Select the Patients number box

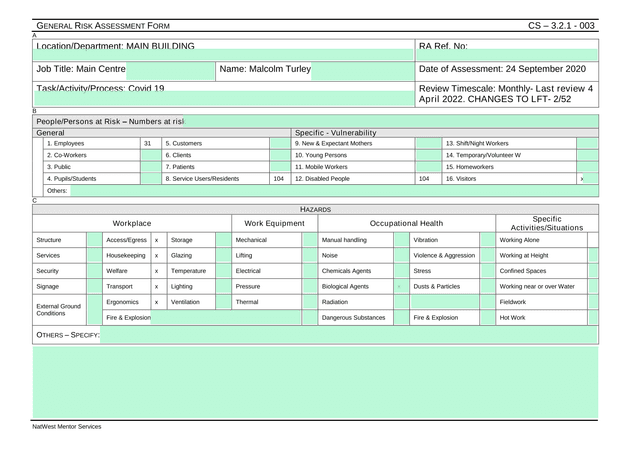pyautogui.click(x=280, y=167)
